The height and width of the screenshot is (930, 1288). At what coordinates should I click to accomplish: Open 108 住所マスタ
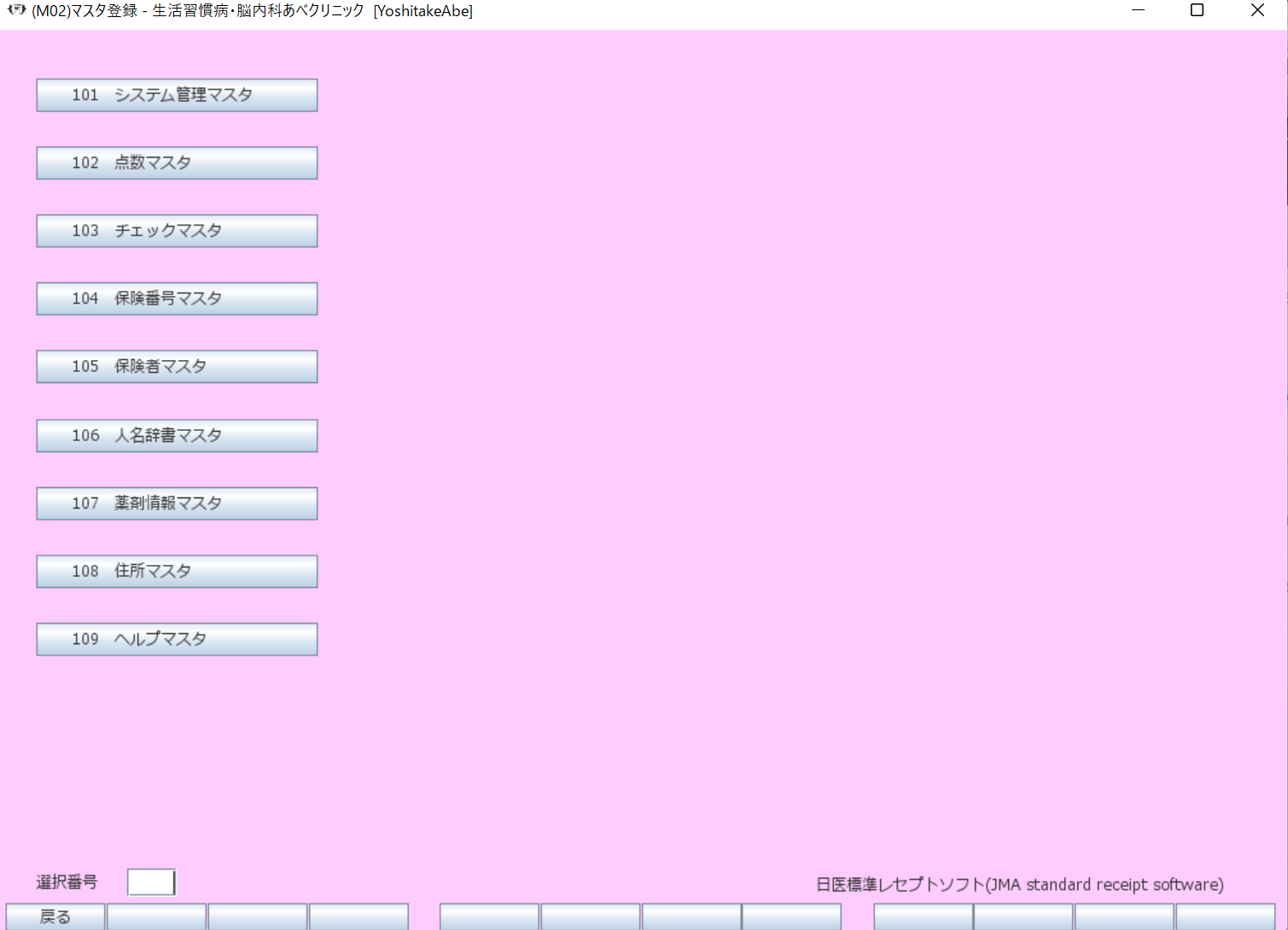(177, 571)
